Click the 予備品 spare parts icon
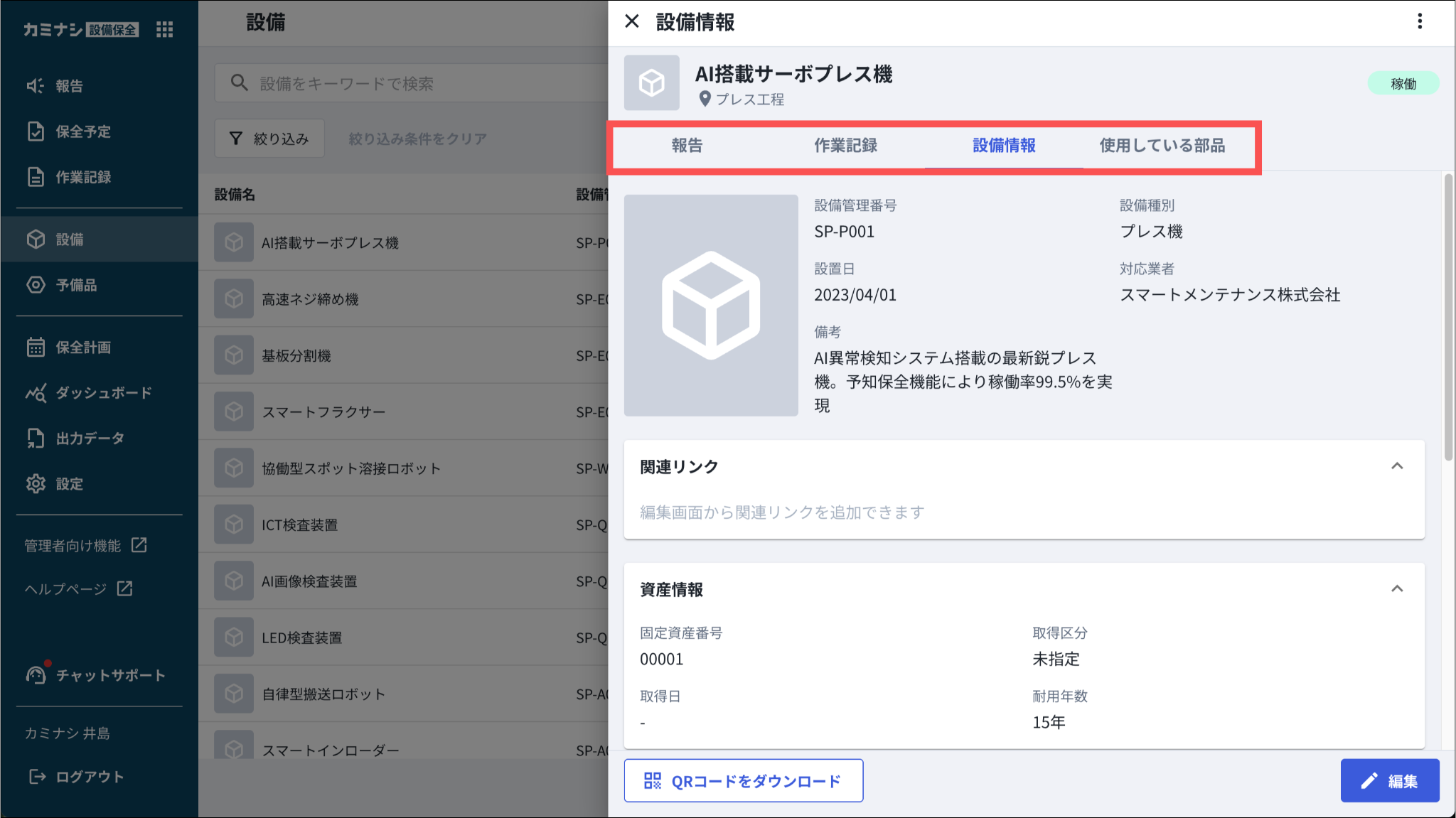Viewport: 1456px width, 818px height. (36, 285)
